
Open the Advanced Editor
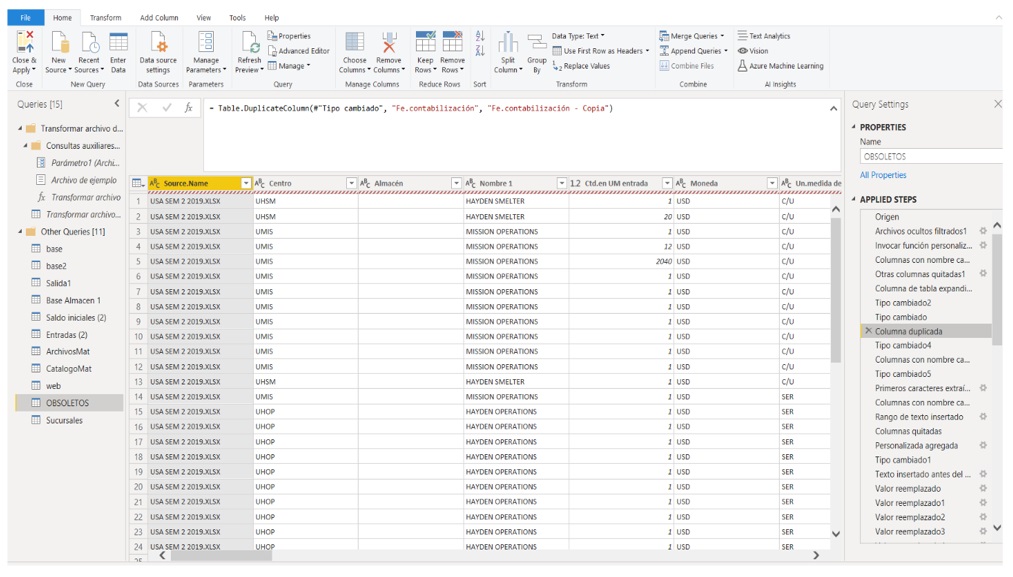coord(299,51)
